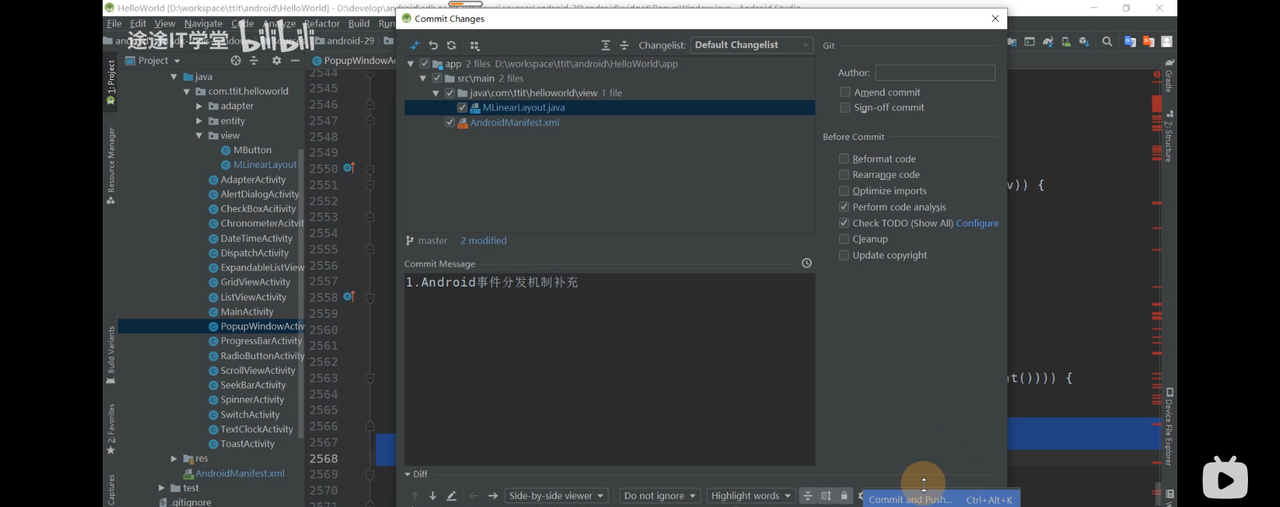Close the Commit Changes dialog
The width and height of the screenshot is (1280, 507).
(995, 18)
